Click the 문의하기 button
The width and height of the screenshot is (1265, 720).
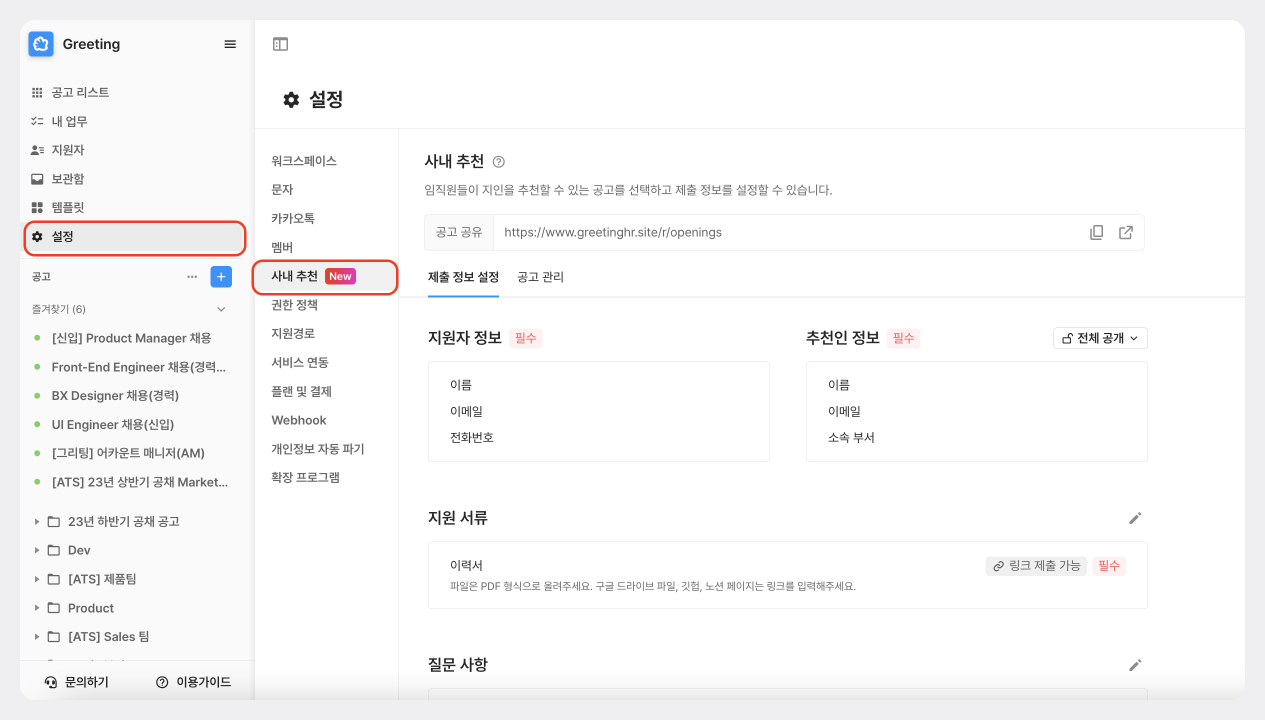click(x=77, y=682)
